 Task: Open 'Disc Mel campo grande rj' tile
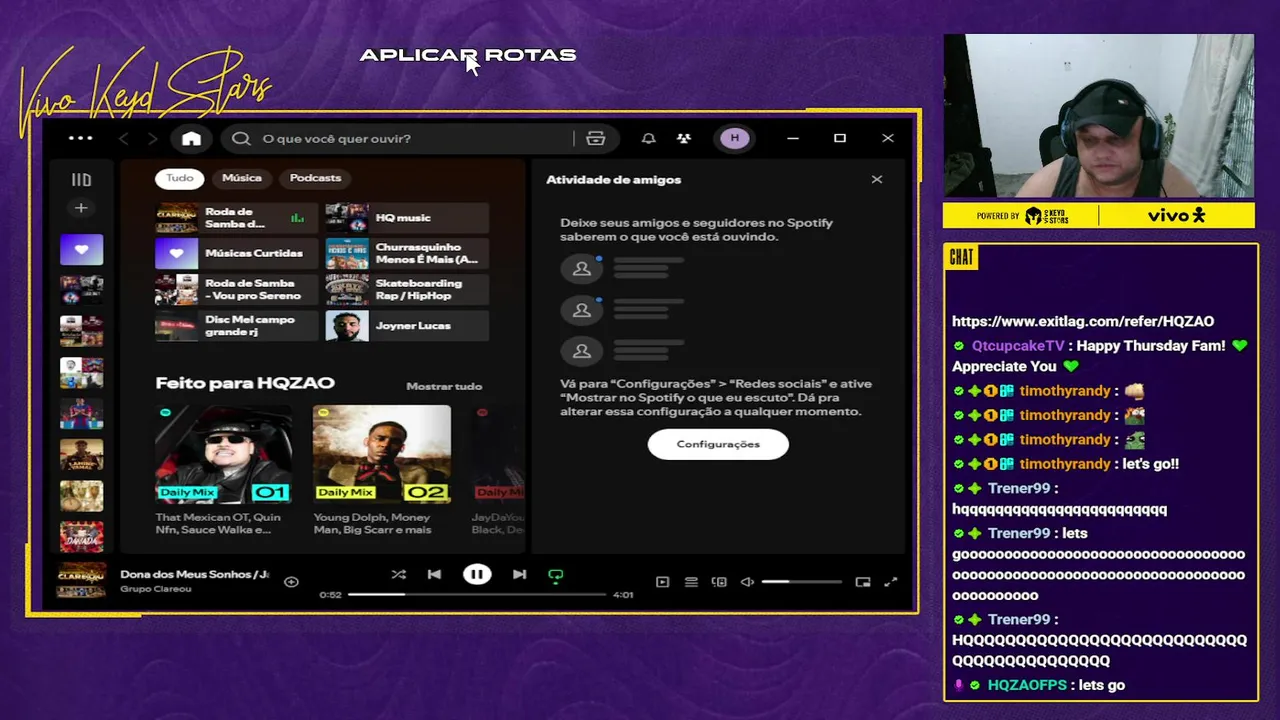(x=236, y=326)
